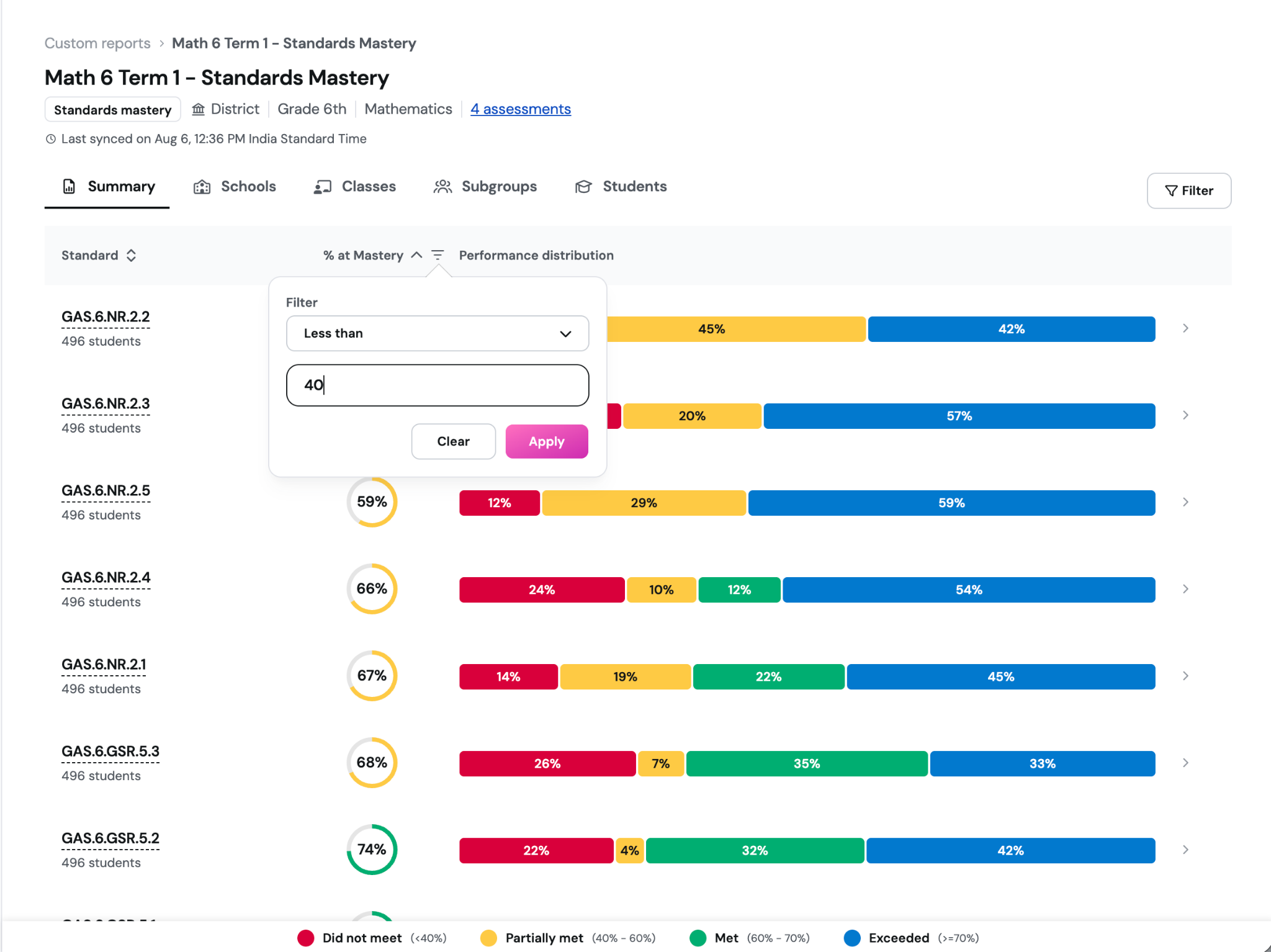Apply the mastery filter
This screenshot has height=952, width=1271.
click(547, 441)
